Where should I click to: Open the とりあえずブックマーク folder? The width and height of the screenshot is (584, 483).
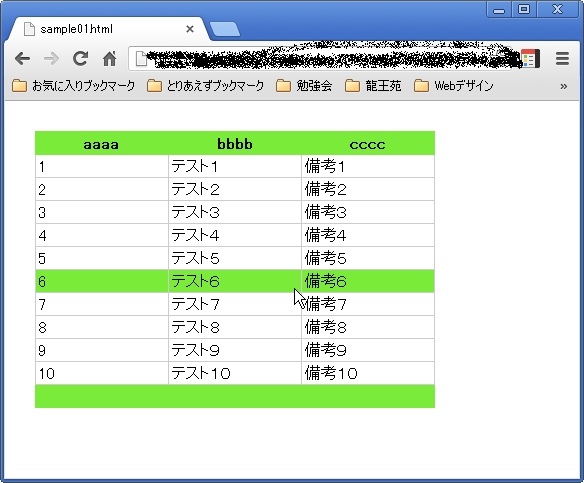coord(206,86)
